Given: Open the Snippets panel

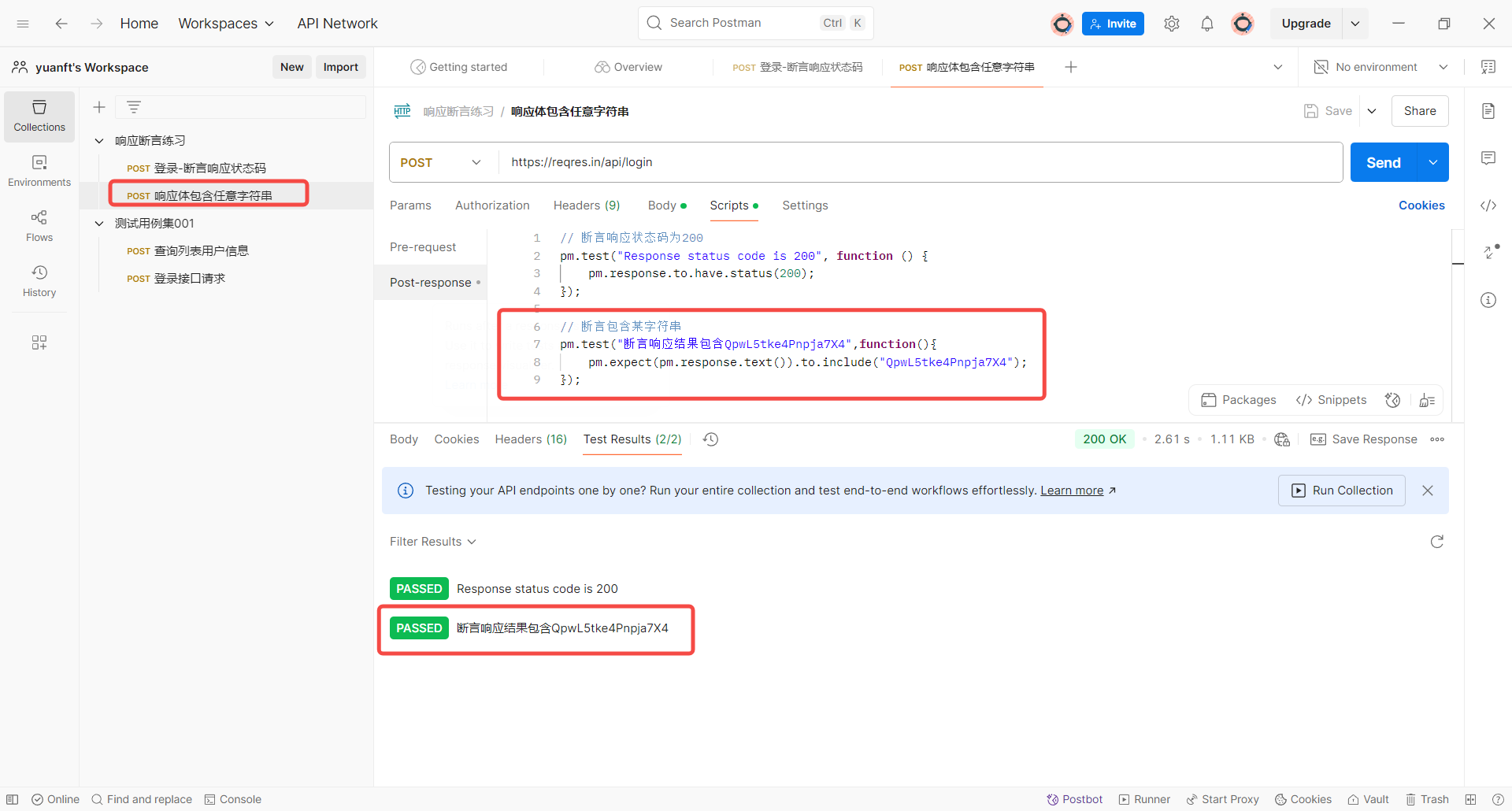Looking at the screenshot, I should [x=1331, y=400].
